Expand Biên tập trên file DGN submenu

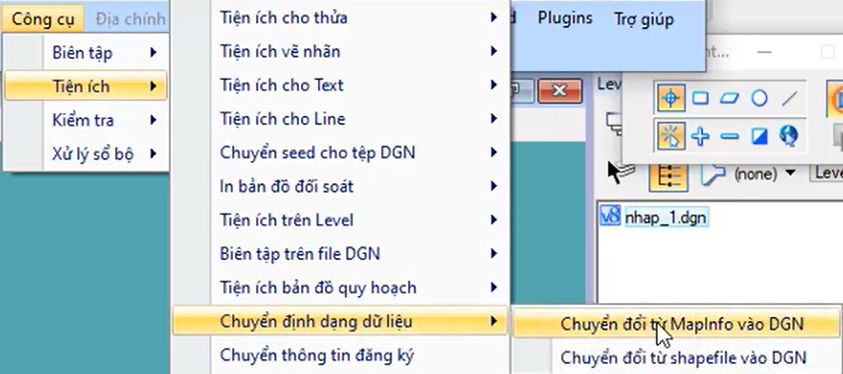pos(340,254)
